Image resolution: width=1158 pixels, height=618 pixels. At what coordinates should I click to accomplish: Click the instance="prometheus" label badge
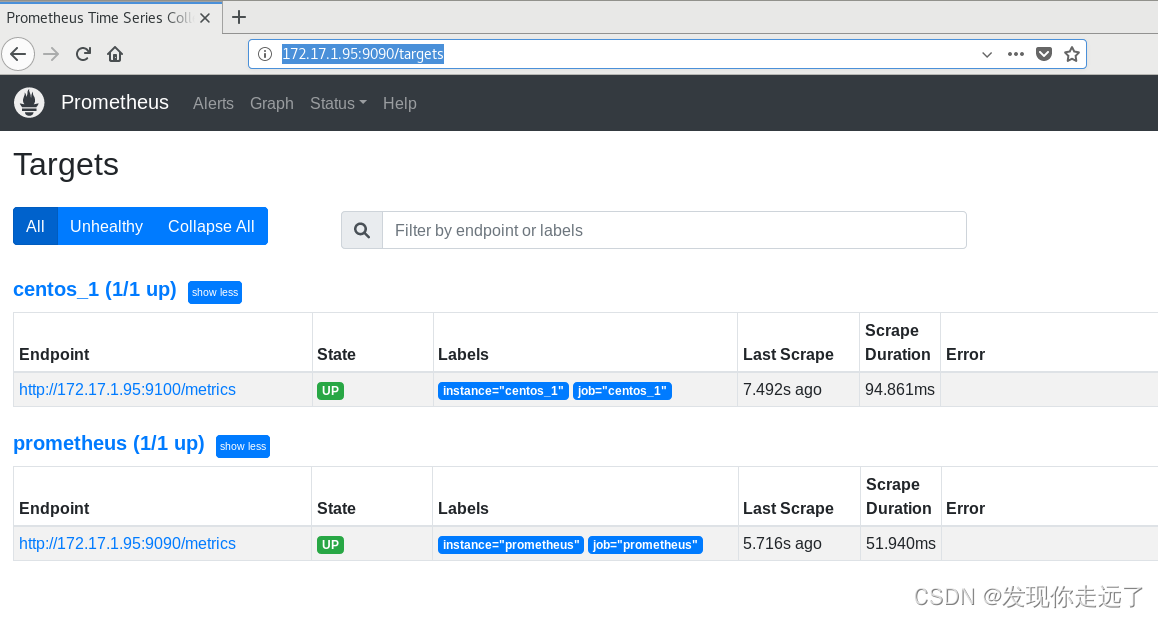click(511, 545)
